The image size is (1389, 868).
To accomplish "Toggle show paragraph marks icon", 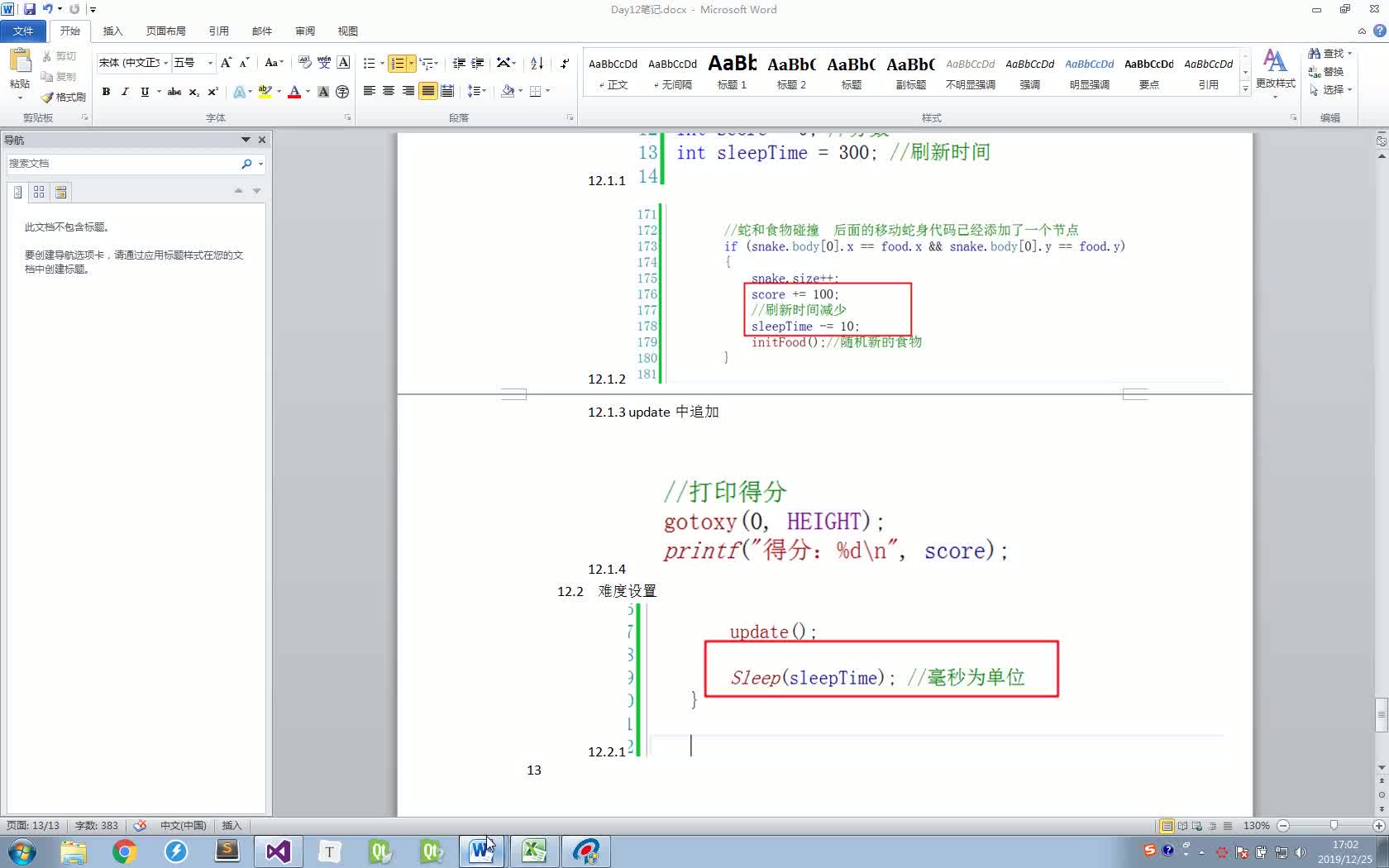I will pos(565,63).
